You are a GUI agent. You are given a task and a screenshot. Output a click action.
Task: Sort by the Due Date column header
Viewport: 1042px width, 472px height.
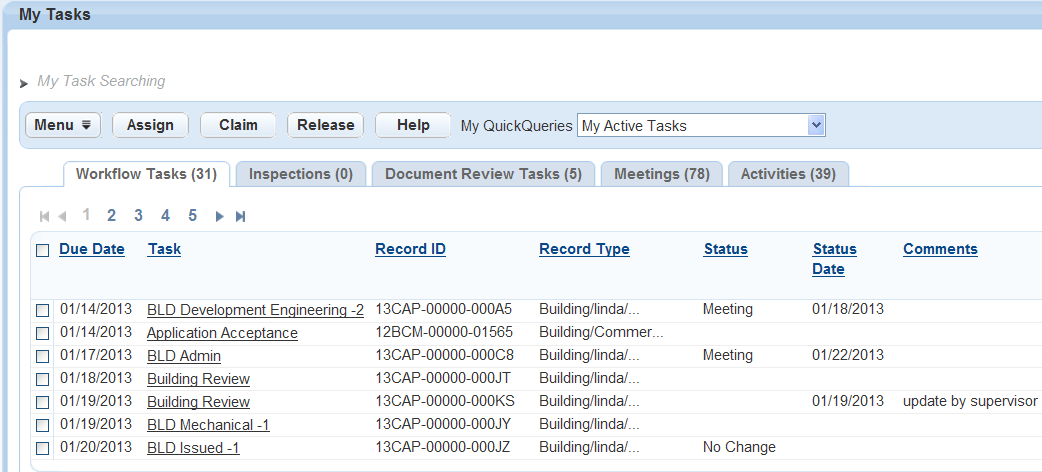click(92, 249)
